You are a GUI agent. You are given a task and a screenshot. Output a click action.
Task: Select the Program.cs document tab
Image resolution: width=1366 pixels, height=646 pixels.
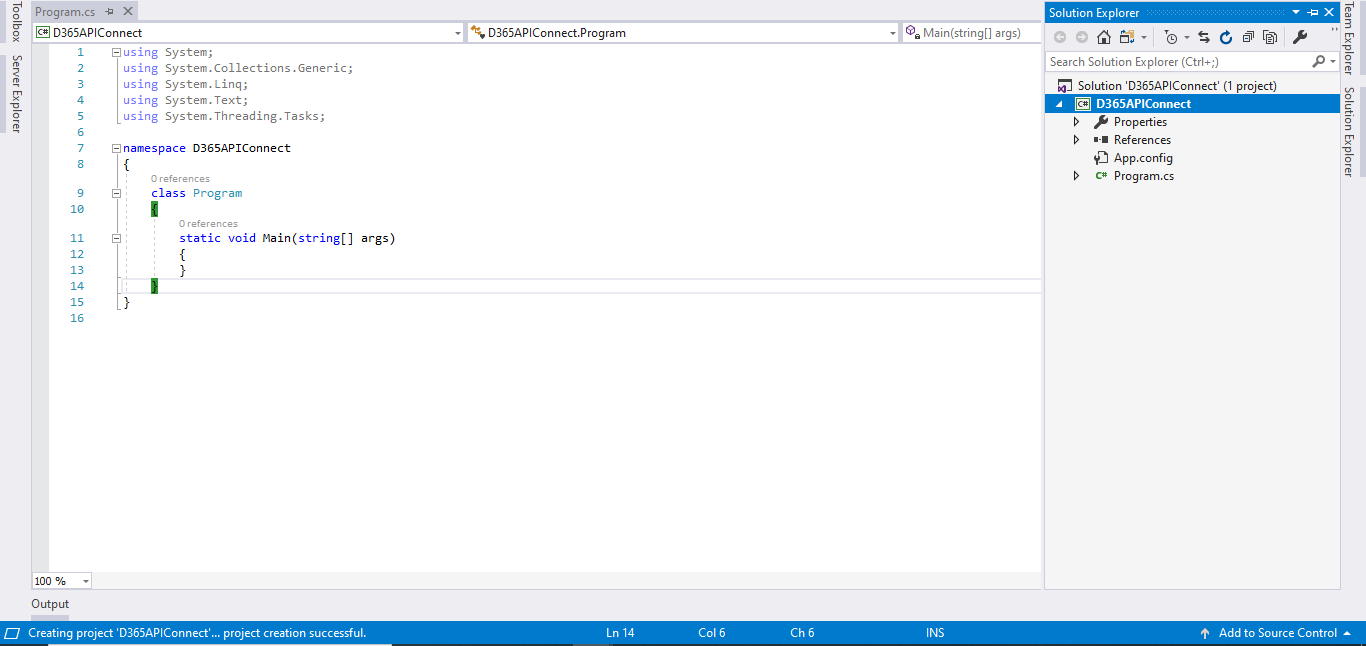coord(65,12)
